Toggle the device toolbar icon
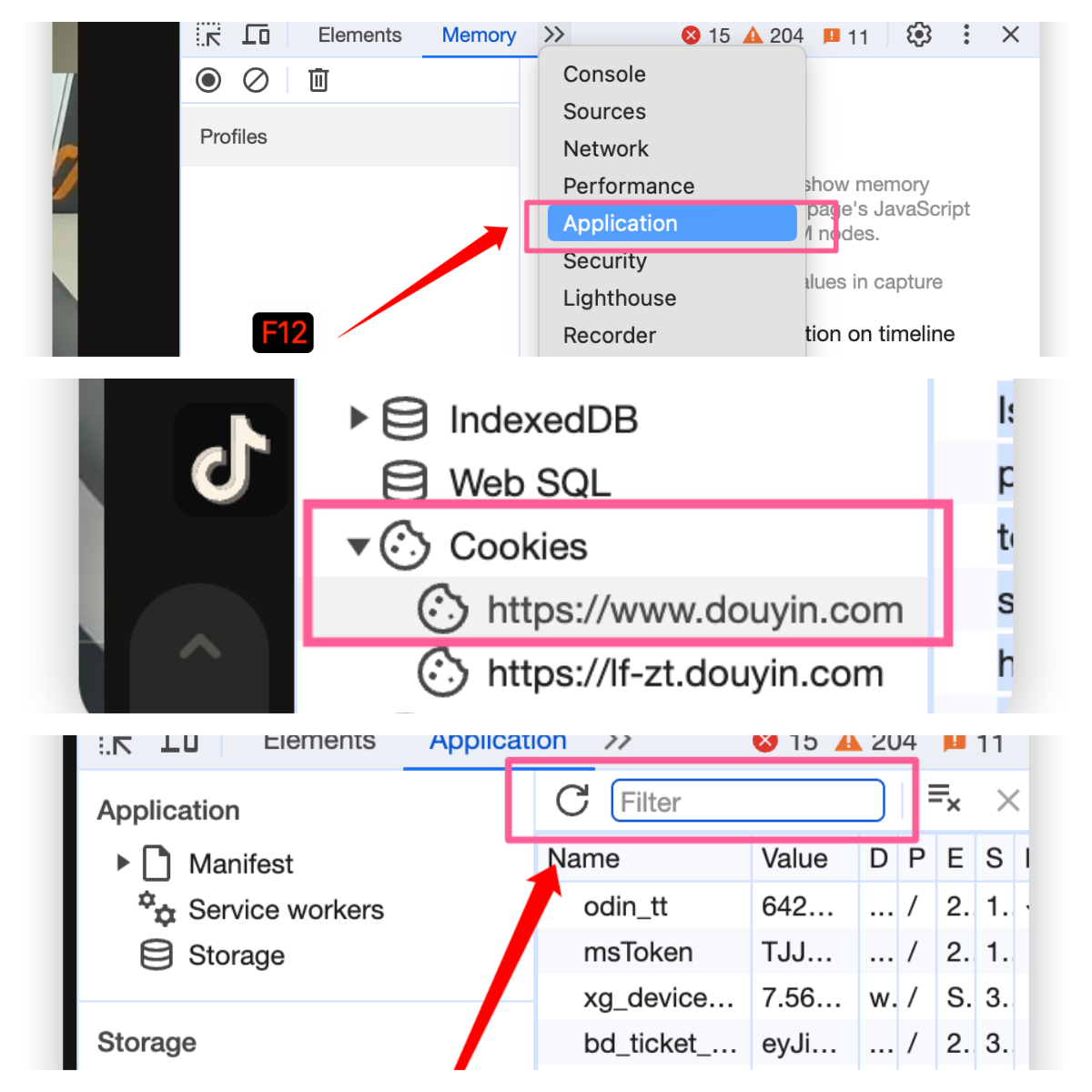The height and width of the screenshot is (1092, 1092). (256, 35)
